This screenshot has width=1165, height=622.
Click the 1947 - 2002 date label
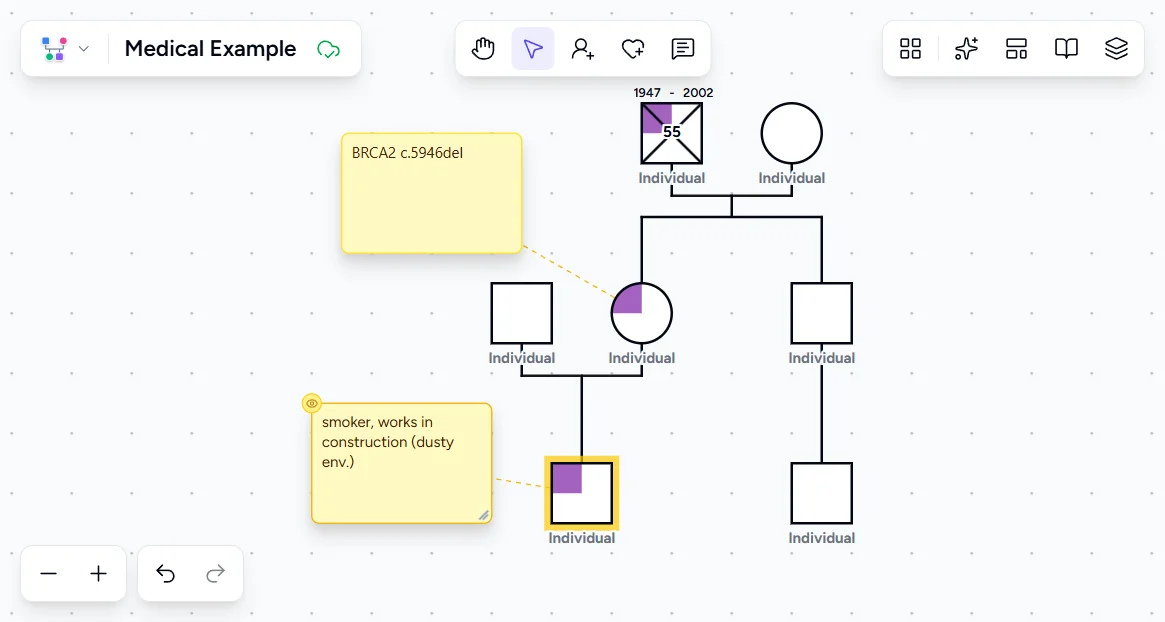673,93
